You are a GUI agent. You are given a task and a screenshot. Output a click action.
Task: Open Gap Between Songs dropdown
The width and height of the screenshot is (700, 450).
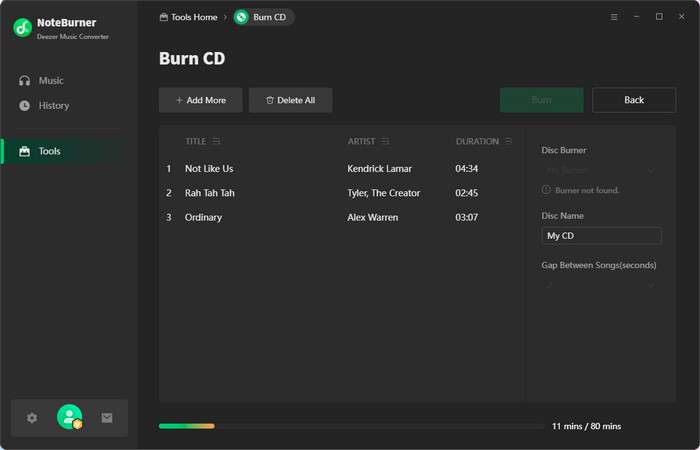coord(601,285)
